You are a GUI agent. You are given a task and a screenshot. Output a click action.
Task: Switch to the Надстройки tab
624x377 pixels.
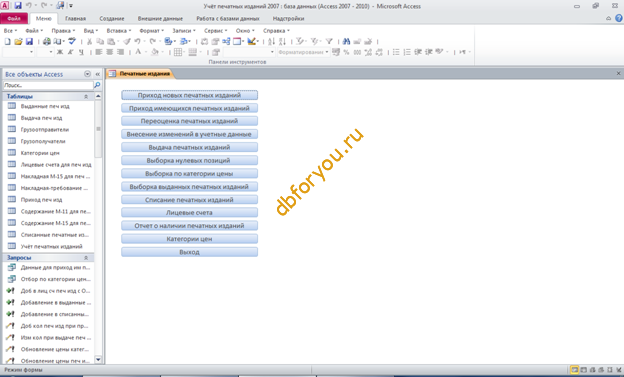point(289,18)
